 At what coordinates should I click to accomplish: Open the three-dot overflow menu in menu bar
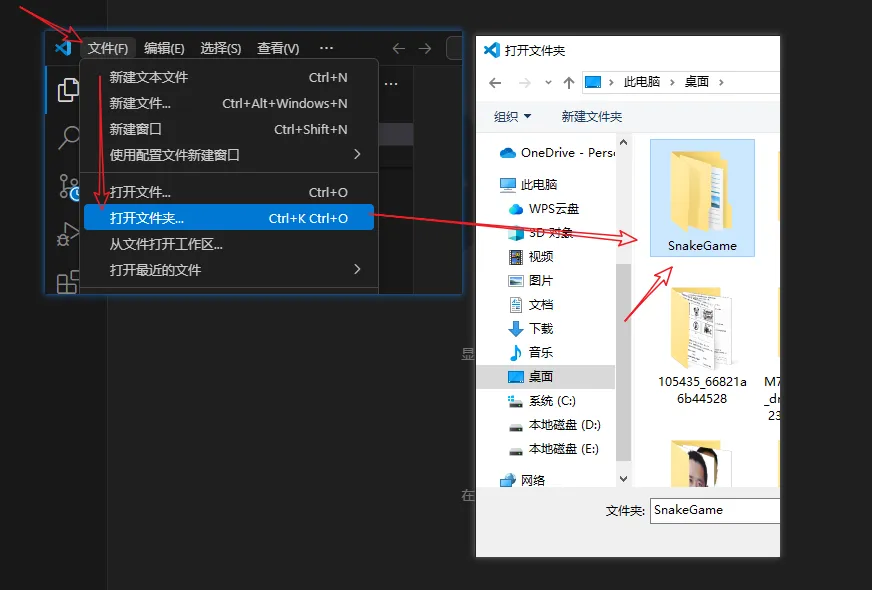pos(326,48)
